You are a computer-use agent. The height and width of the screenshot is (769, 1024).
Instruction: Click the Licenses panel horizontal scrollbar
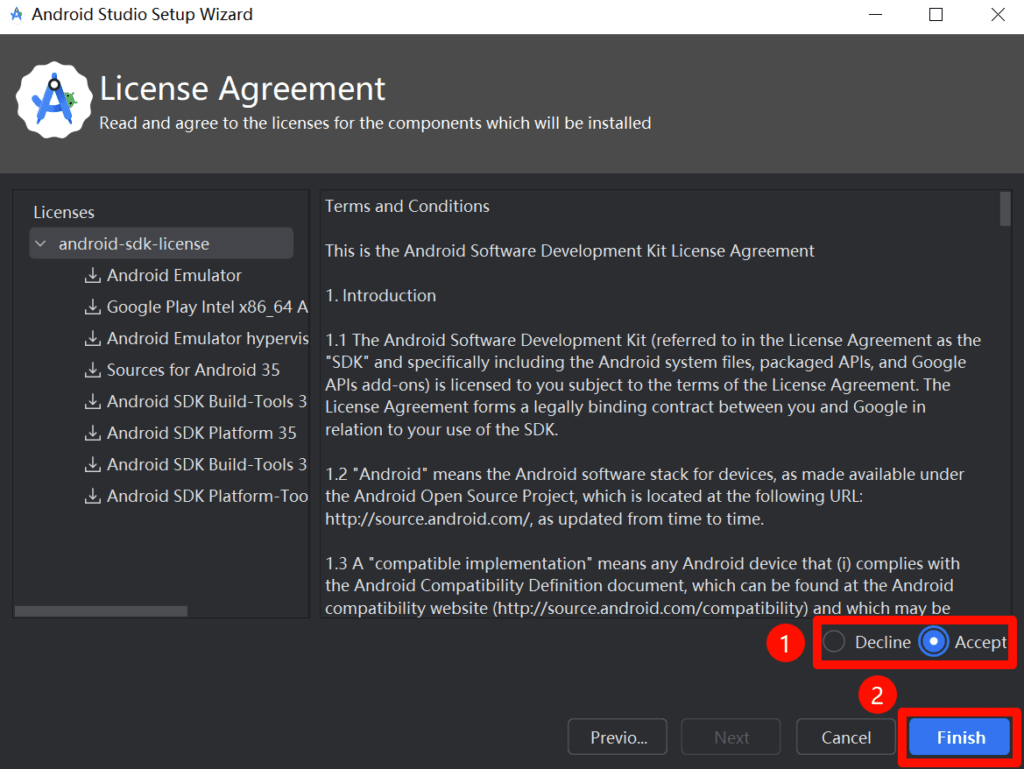pyautogui.click(x=100, y=611)
